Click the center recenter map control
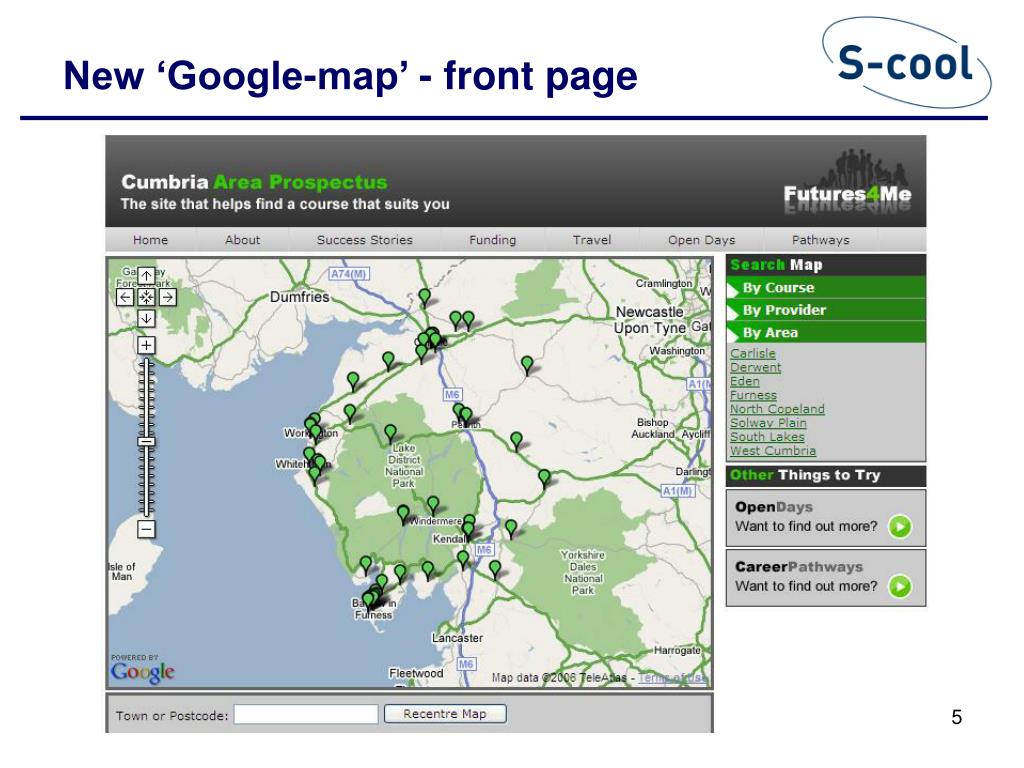The height and width of the screenshot is (768, 1024). 146,297
